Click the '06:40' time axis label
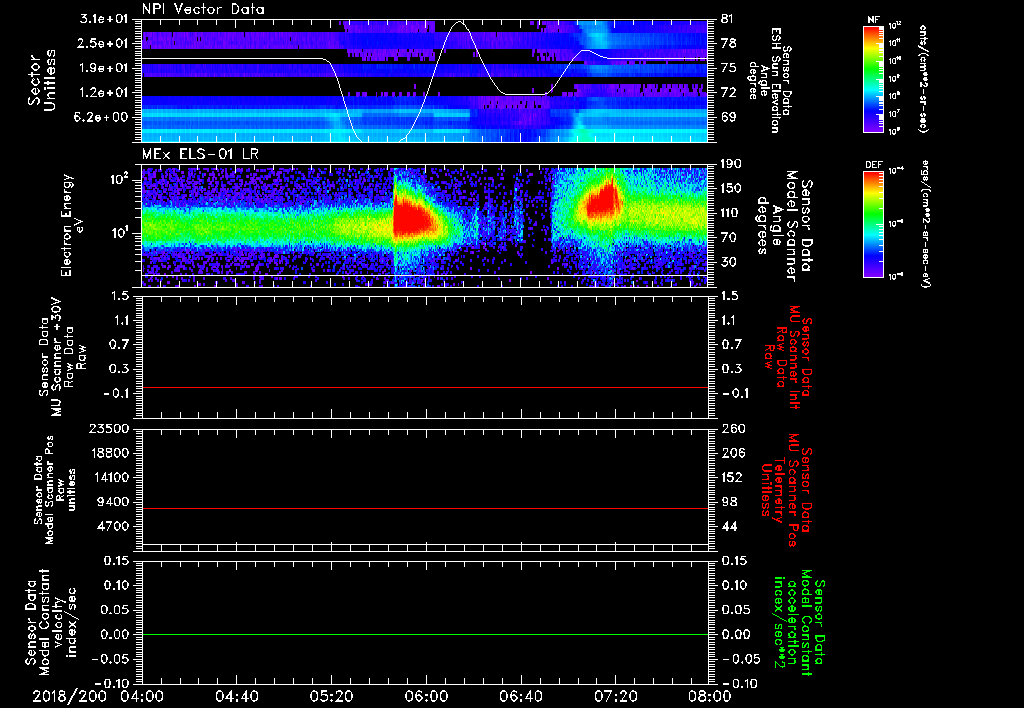 [x=521, y=696]
